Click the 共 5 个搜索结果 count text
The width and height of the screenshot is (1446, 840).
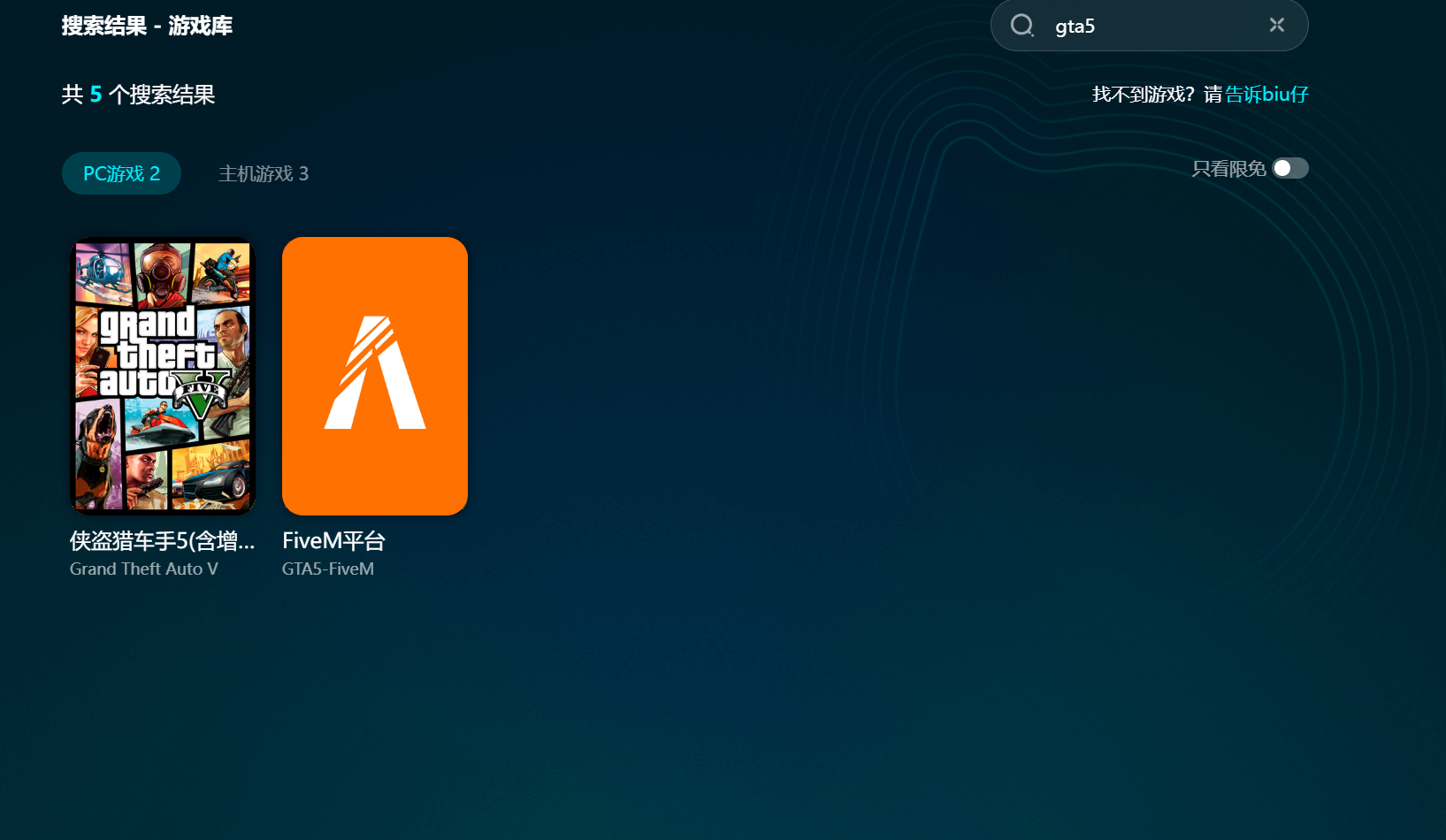tap(138, 95)
